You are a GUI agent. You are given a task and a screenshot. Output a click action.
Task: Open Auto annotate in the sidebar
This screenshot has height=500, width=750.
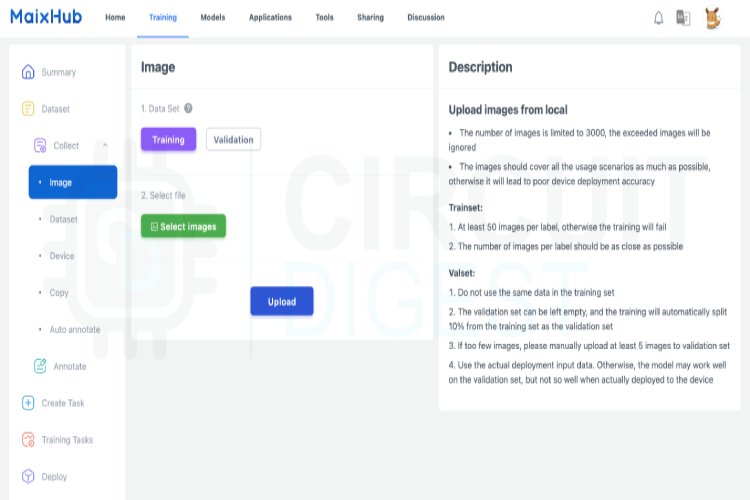[x=75, y=330]
